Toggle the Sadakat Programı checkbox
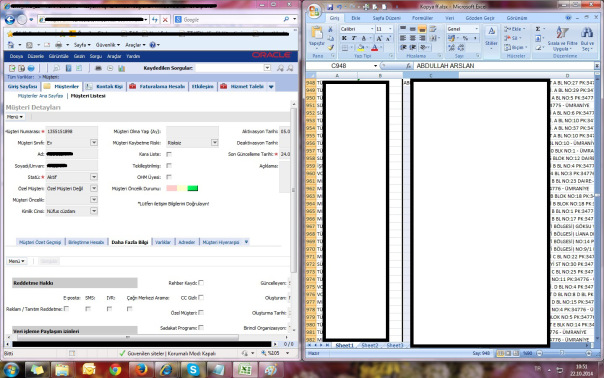604x378 pixels. (x=201, y=328)
